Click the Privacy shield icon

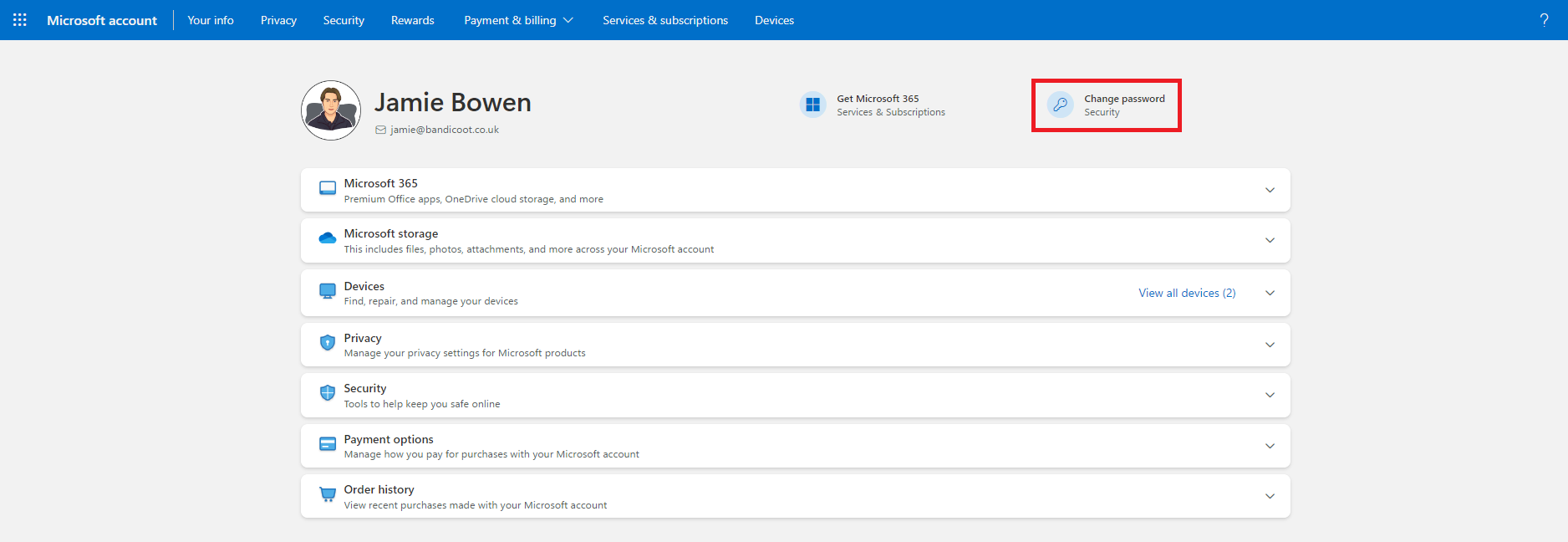328,343
